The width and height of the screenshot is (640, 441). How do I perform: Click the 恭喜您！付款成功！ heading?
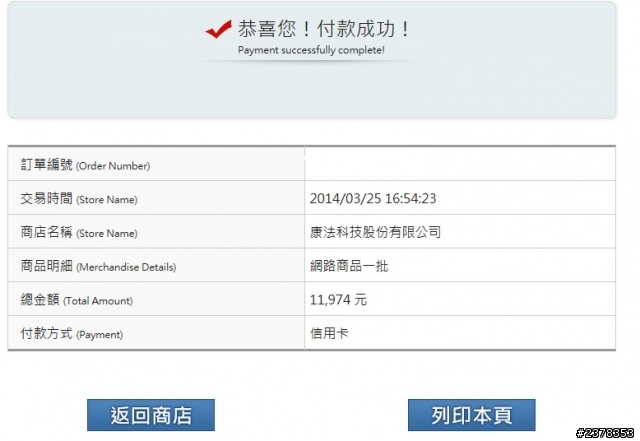[x=324, y=29]
